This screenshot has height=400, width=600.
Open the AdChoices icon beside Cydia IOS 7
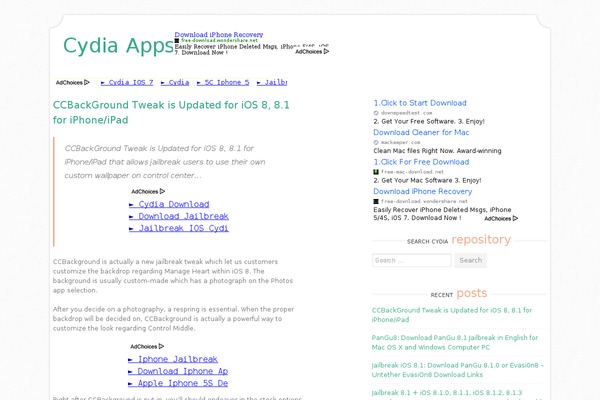(87, 82)
